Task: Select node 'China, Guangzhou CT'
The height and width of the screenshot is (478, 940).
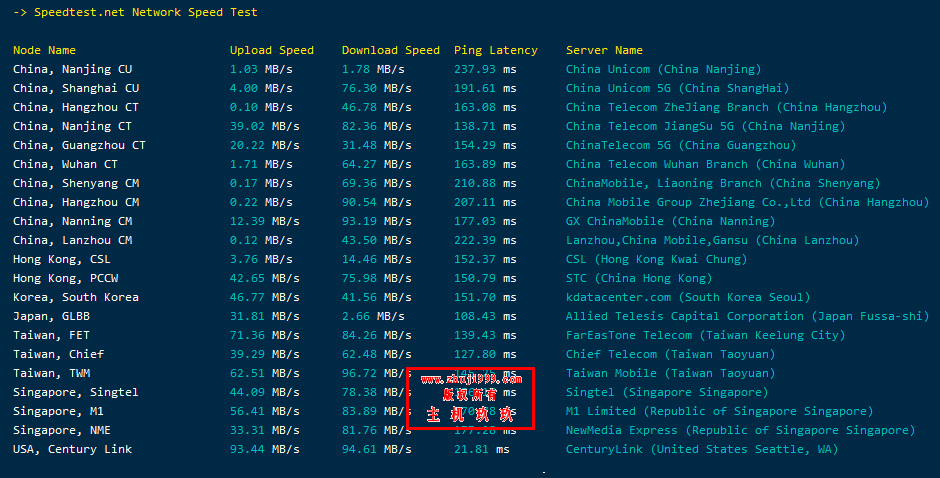Action: click(79, 146)
